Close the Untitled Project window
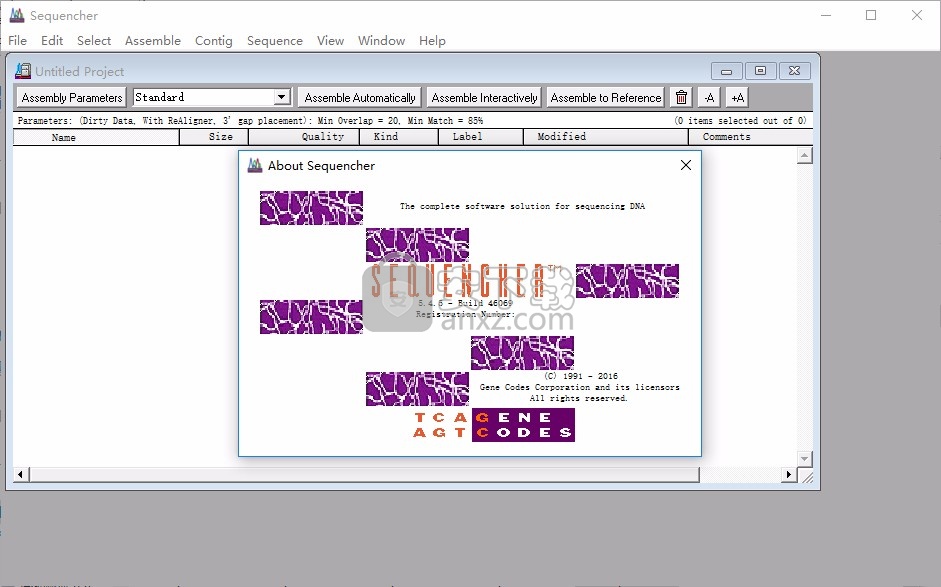The width and height of the screenshot is (941, 587). [x=795, y=71]
